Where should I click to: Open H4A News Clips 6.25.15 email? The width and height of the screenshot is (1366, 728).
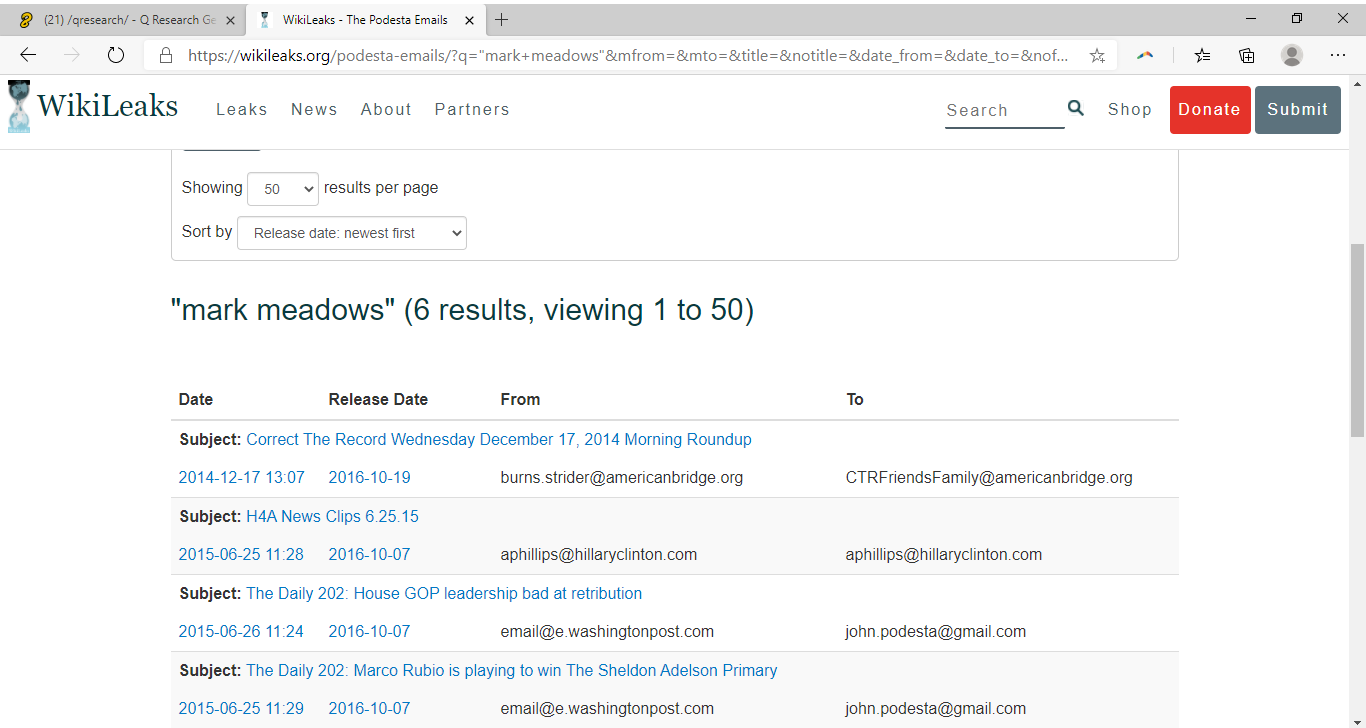332,517
